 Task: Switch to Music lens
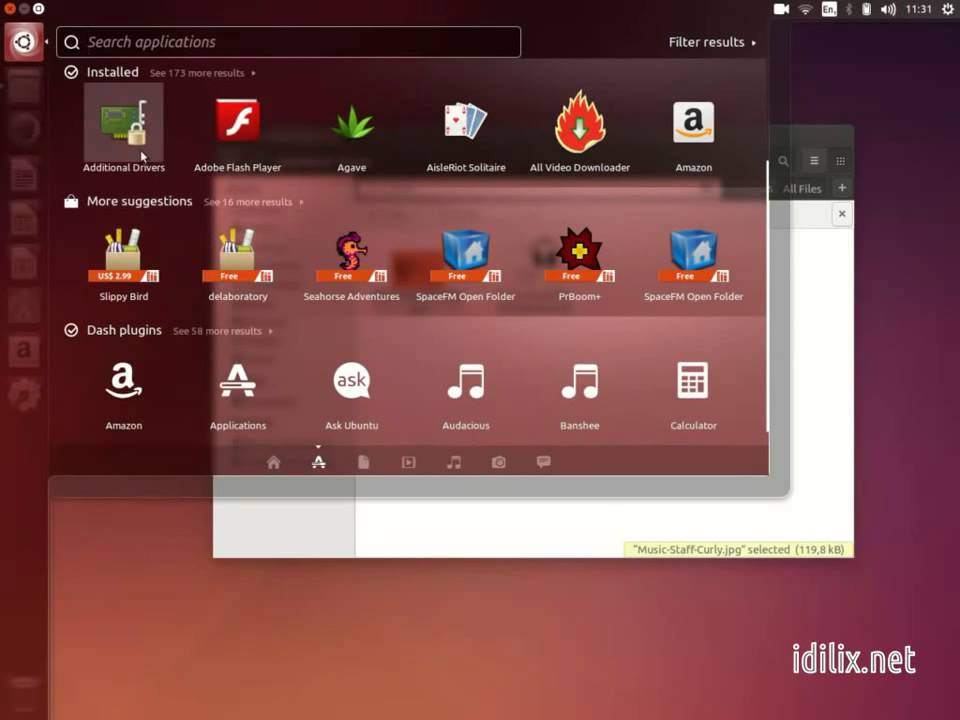(x=454, y=462)
